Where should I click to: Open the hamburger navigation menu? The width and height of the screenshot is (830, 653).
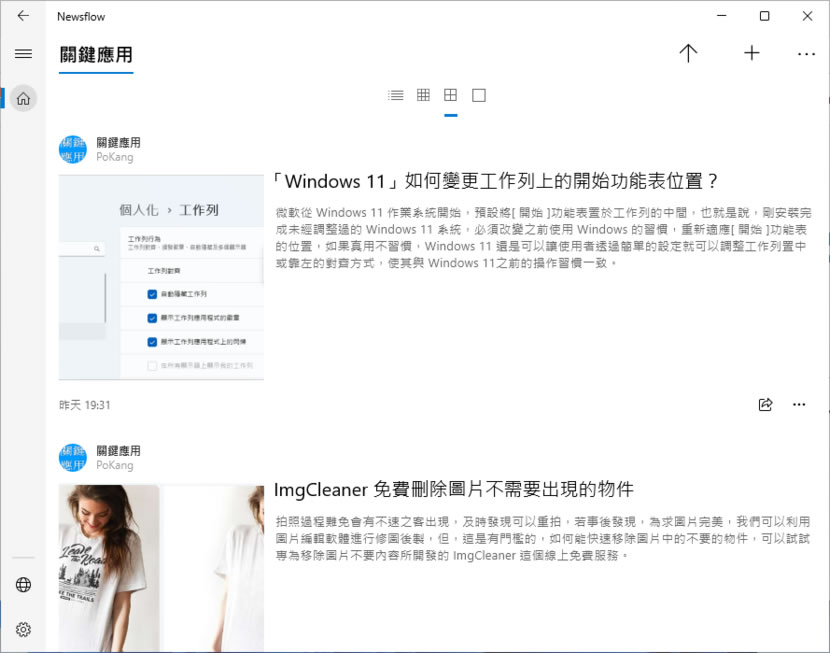(23, 54)
